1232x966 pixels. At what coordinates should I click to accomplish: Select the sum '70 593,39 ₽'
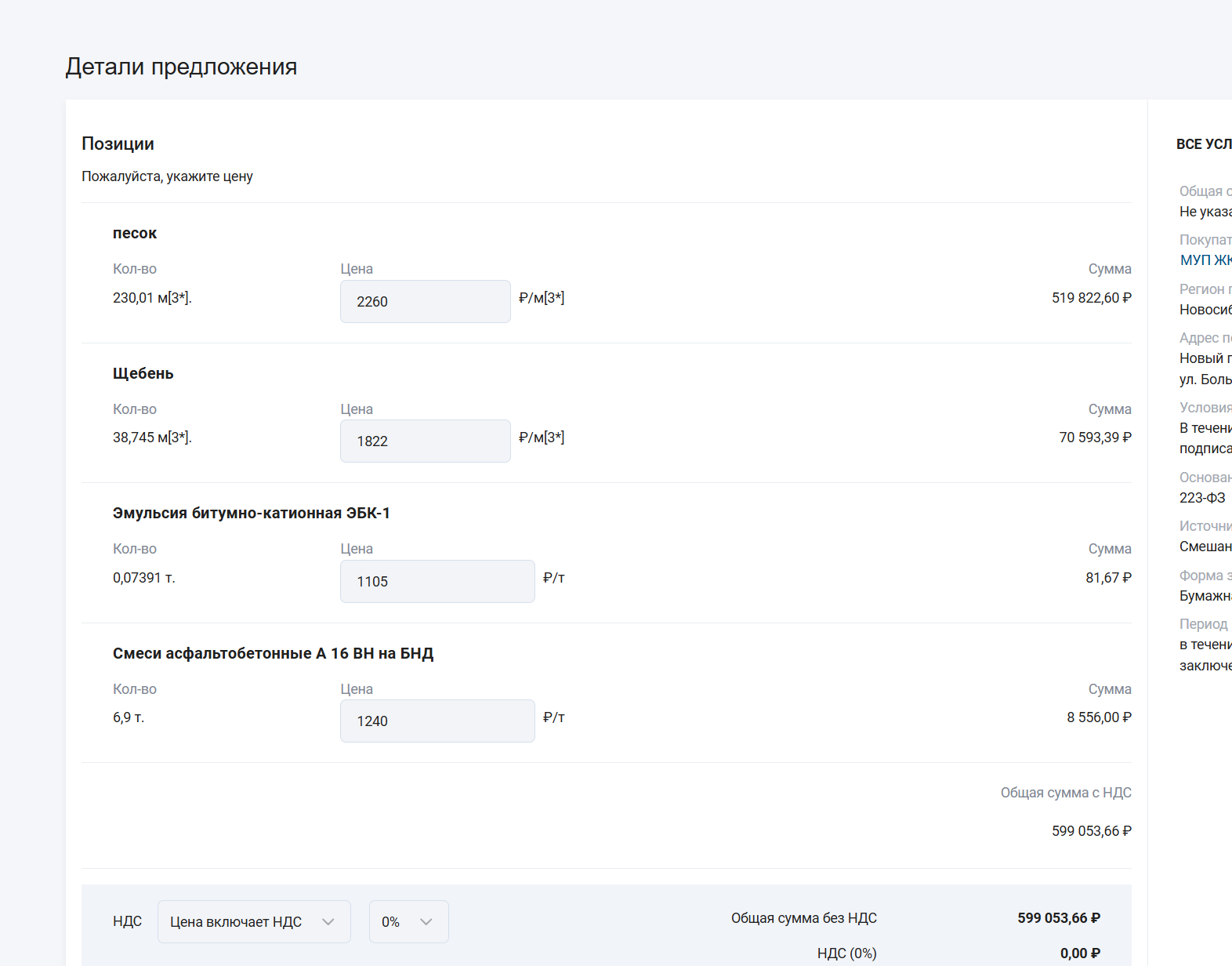(x=1095, y=438)
